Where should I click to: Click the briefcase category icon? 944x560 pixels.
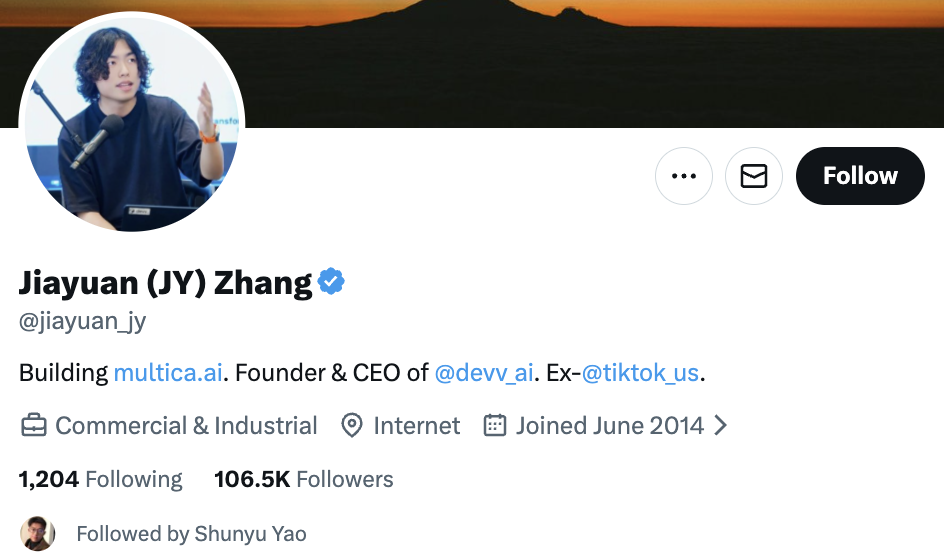coord(34,426)
